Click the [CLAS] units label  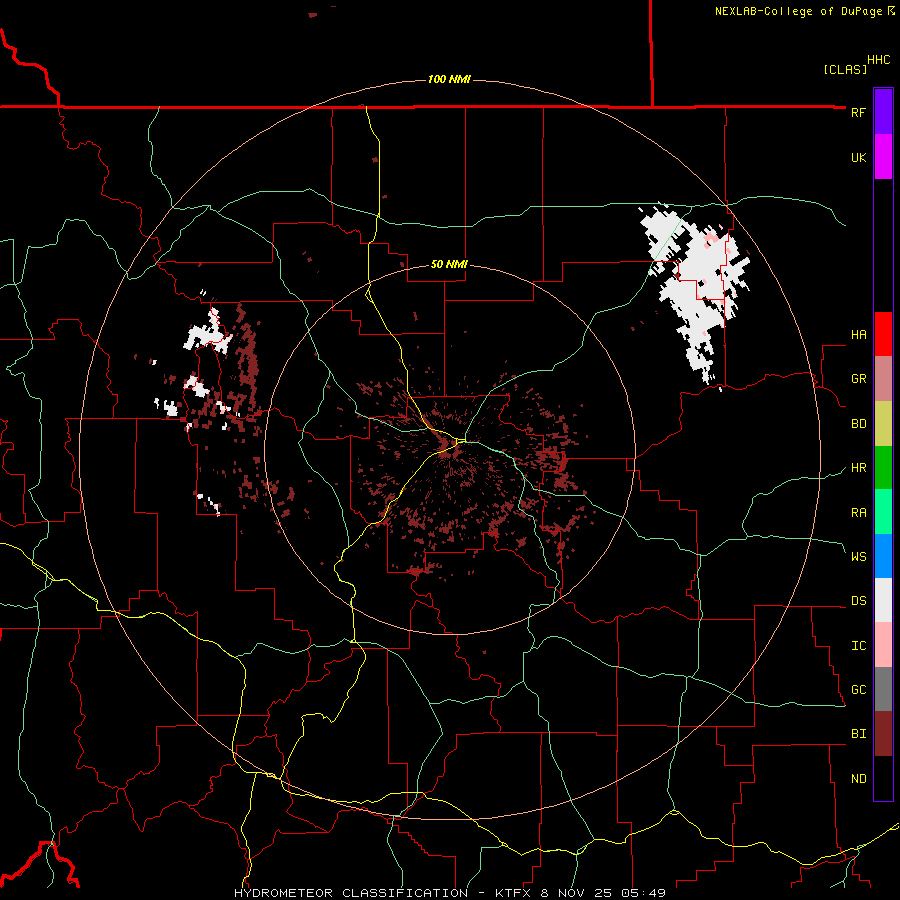845,69
